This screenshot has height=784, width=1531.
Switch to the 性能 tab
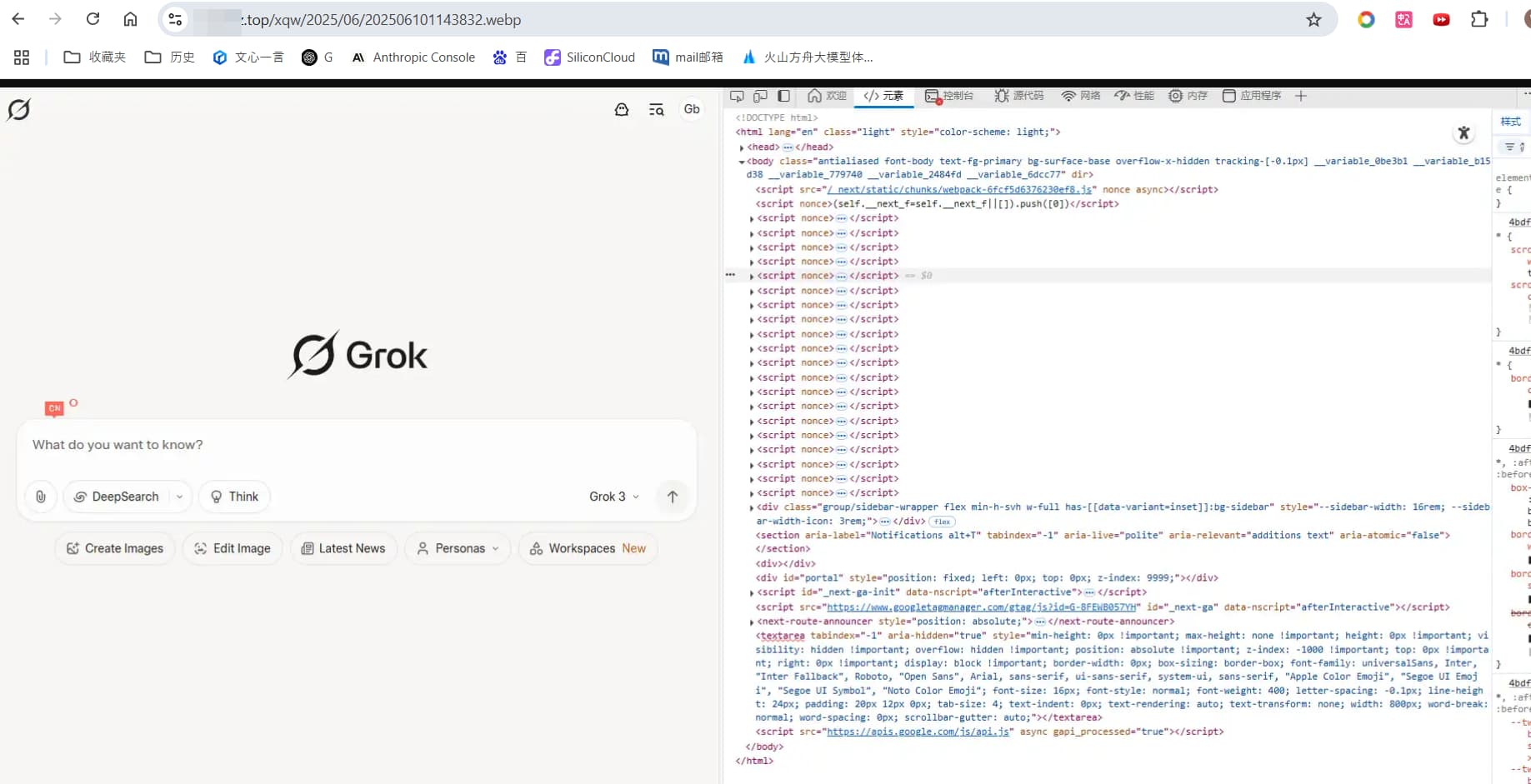[1134, 96]
